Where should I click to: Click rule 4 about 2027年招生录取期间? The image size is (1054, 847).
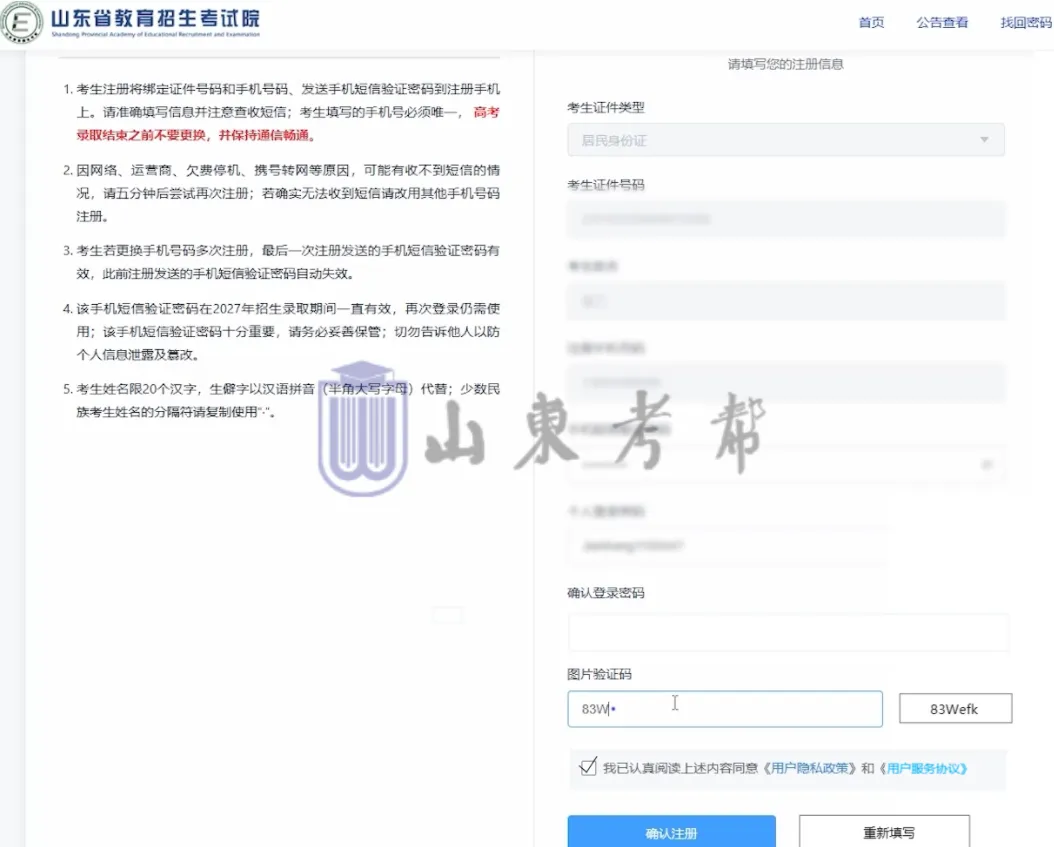[x=282, y=331]
